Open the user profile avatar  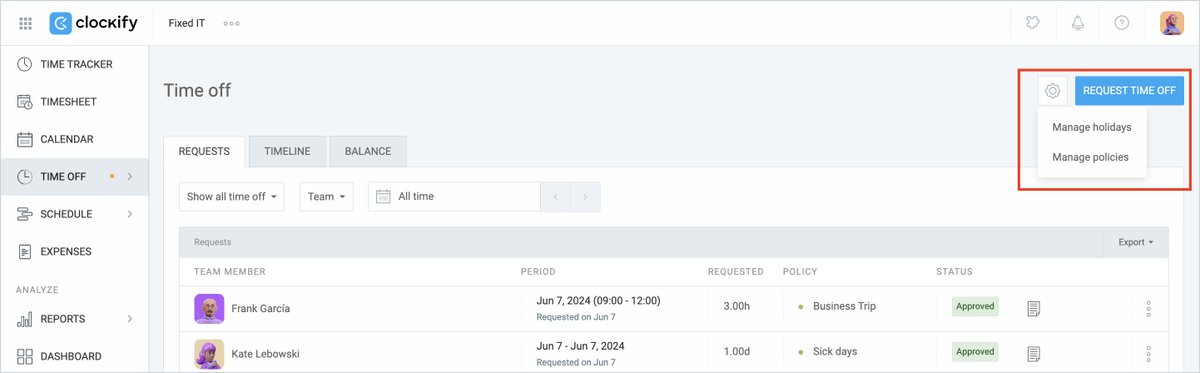pyautogui.click(x=1172, y=23)
